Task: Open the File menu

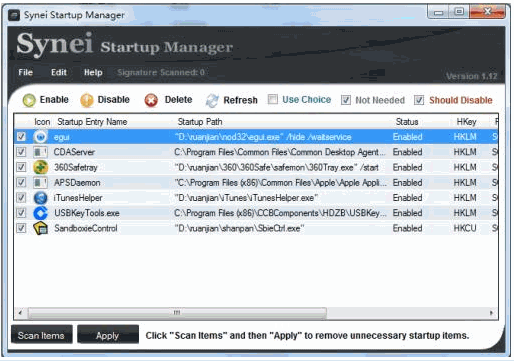Action: [x=26, y=72]
